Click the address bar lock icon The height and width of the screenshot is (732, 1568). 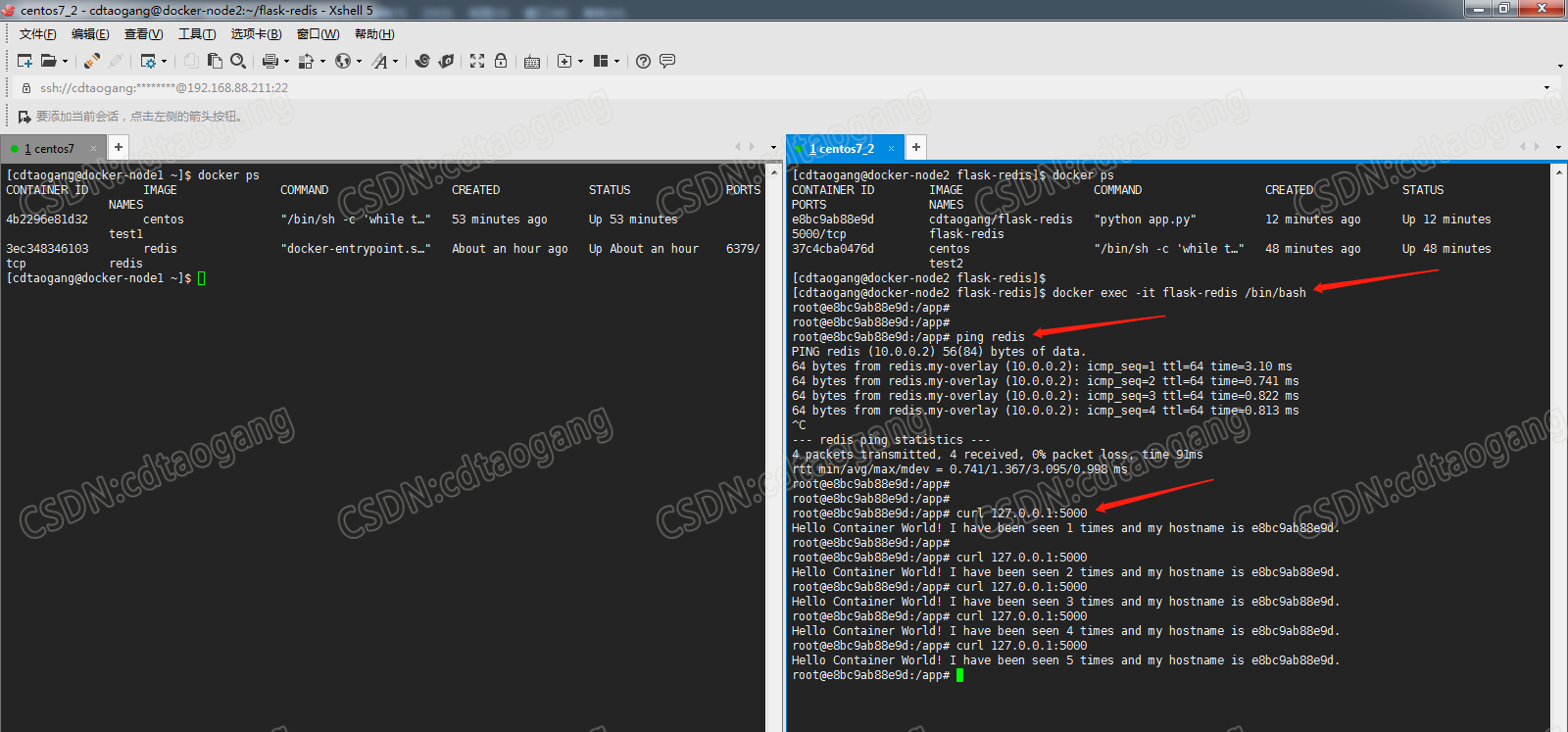26,87
